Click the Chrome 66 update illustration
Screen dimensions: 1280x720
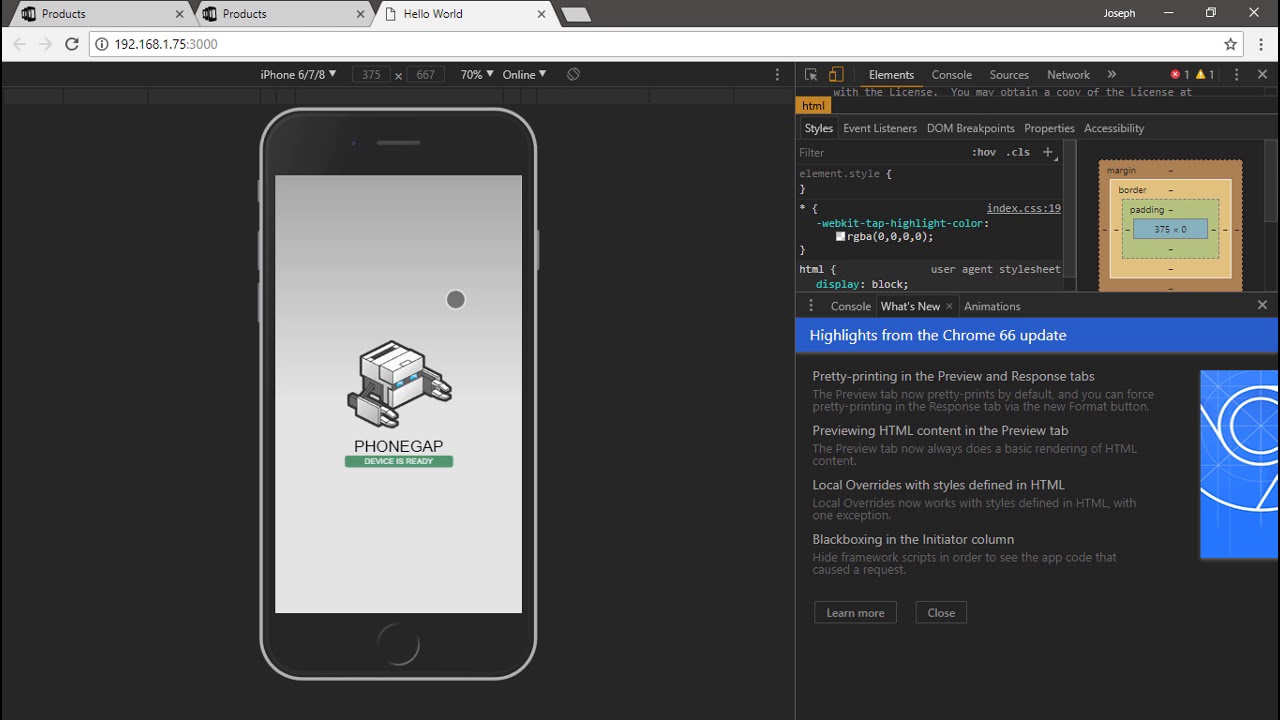pos(1239,464)
